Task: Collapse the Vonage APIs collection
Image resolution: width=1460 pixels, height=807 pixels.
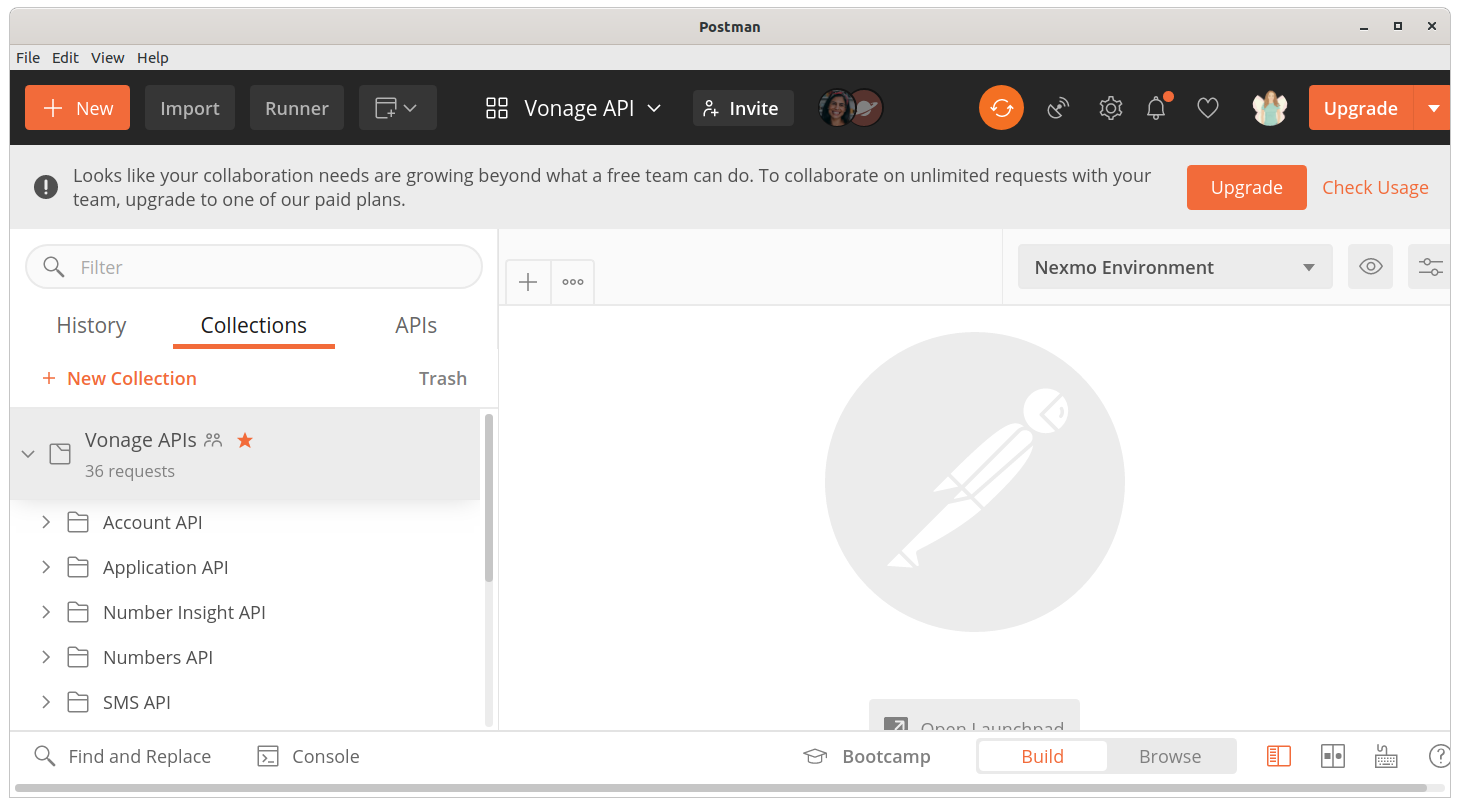Action: point(28,454)
